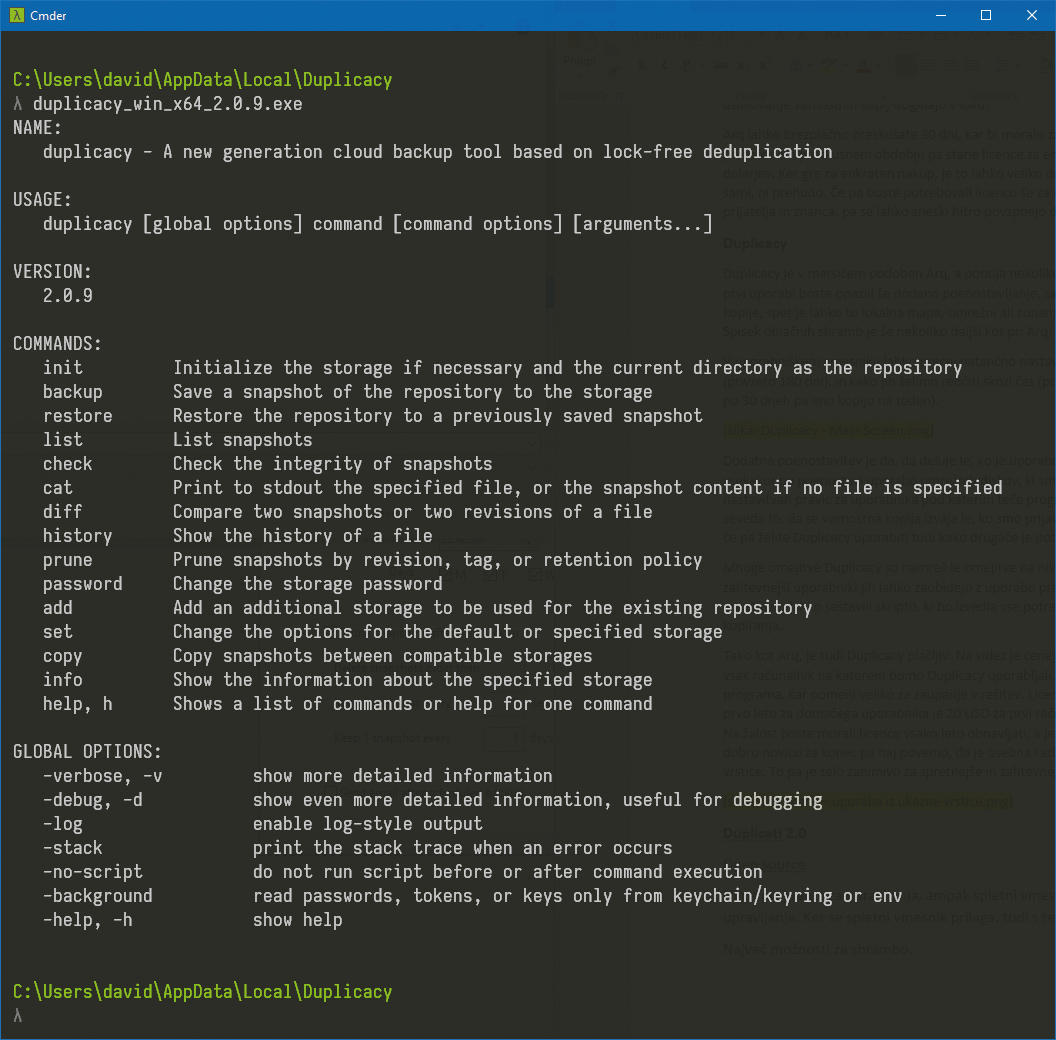Click 'print the stack trace when an error occurs'
Image resolution: width=1056 pixels, height=1040 pixels.
(463, 849)
